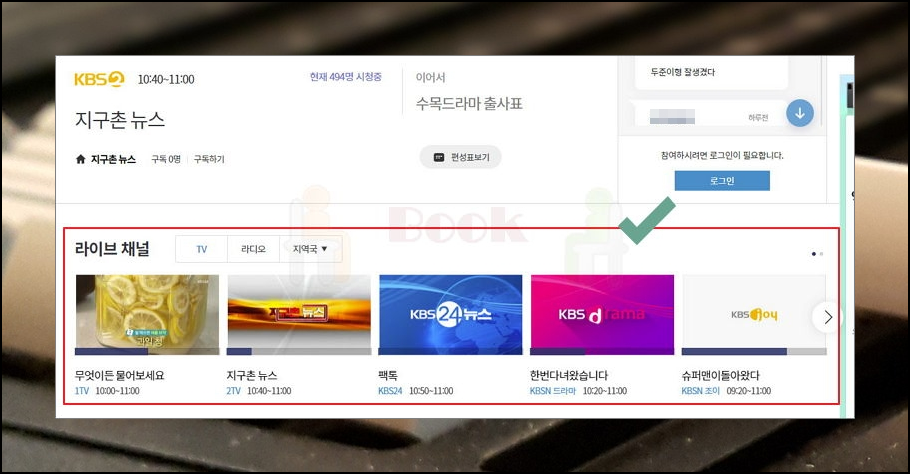910x474 pixels.
Task: Open 무엇이든 물어보세요 lemon thumbnail
Action: point(147,312)
